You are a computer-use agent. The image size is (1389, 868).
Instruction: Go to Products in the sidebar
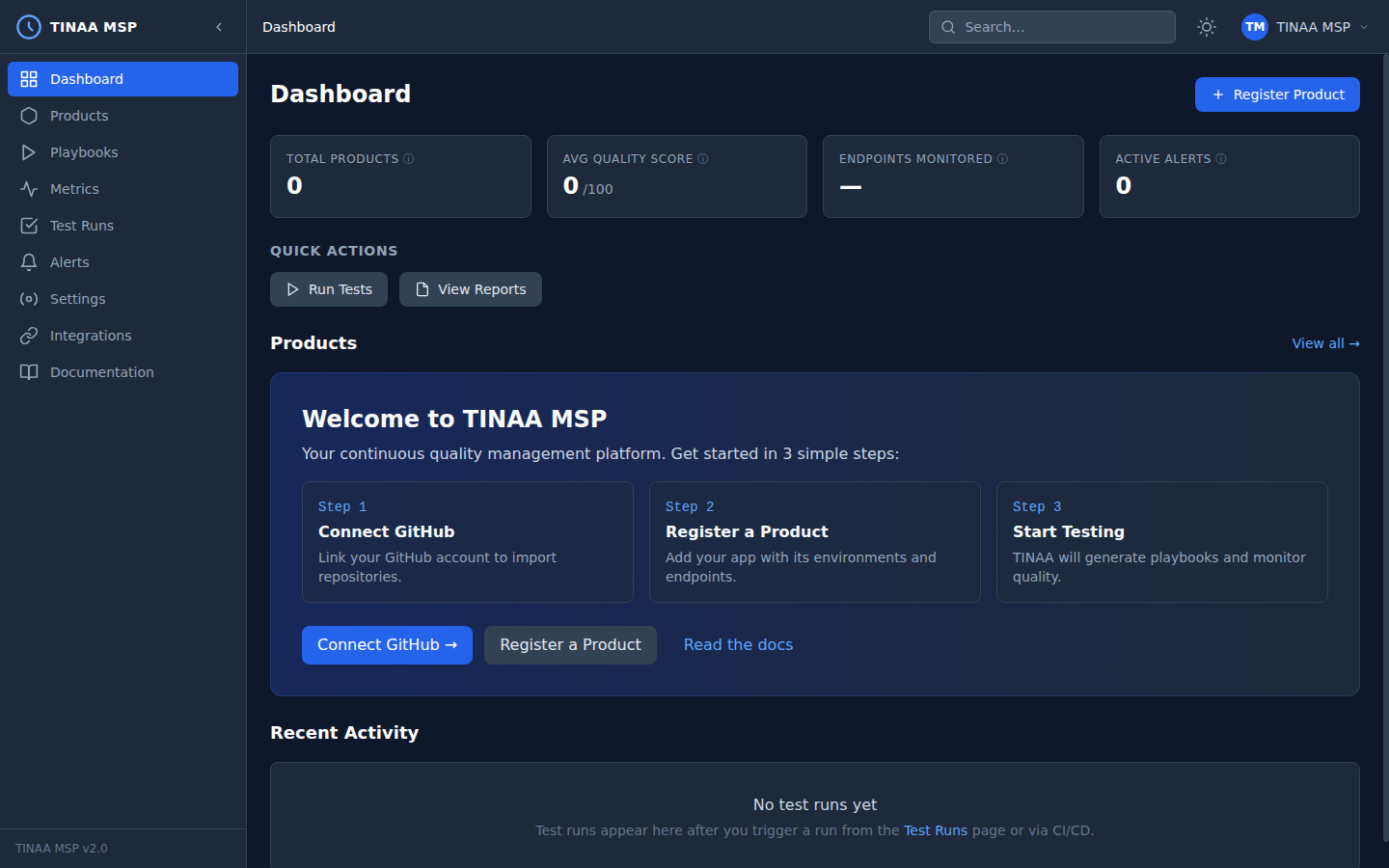pyautogui.click(x=123, y=116)
